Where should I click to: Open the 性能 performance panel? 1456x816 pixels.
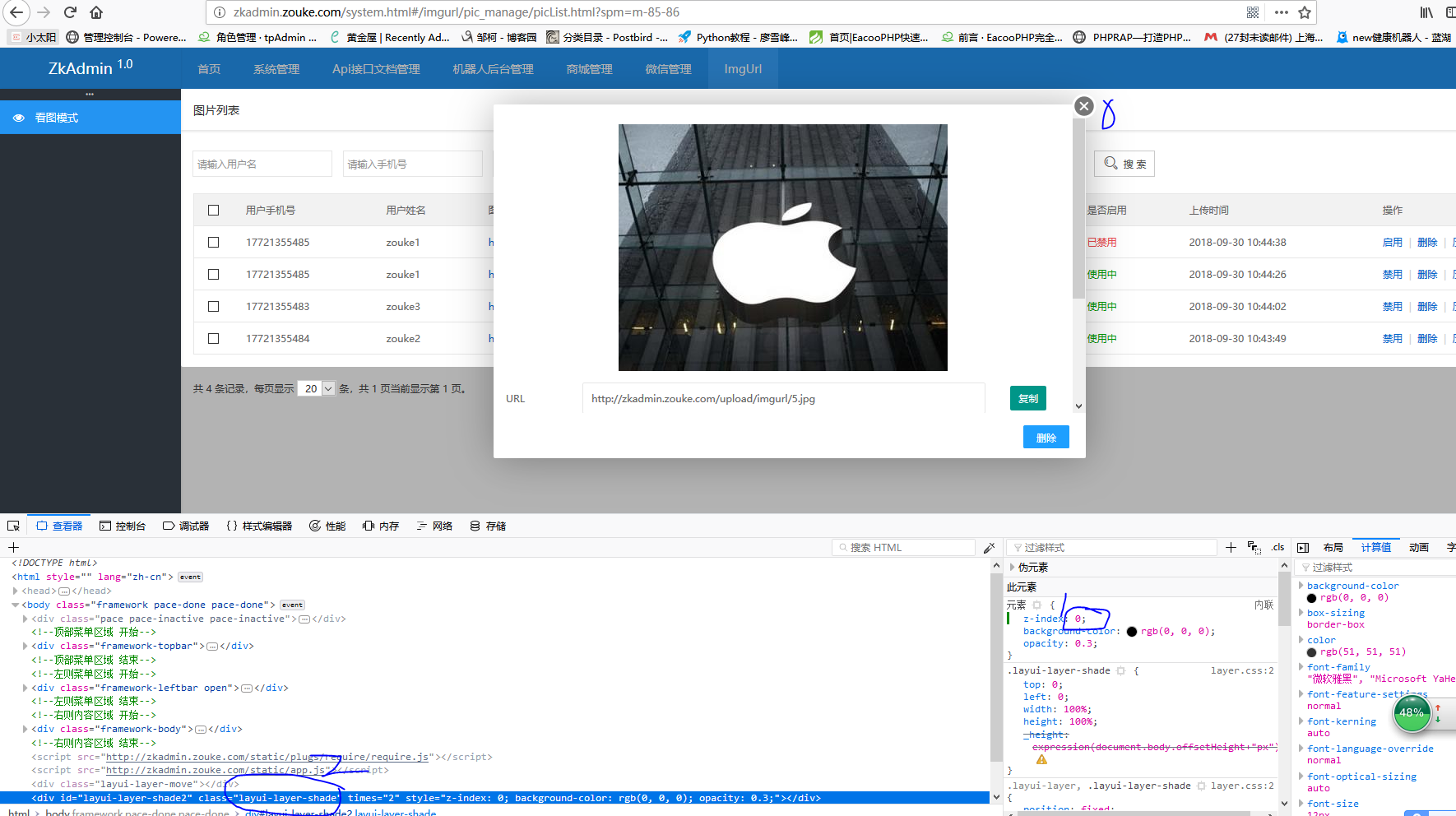[327, 526]
